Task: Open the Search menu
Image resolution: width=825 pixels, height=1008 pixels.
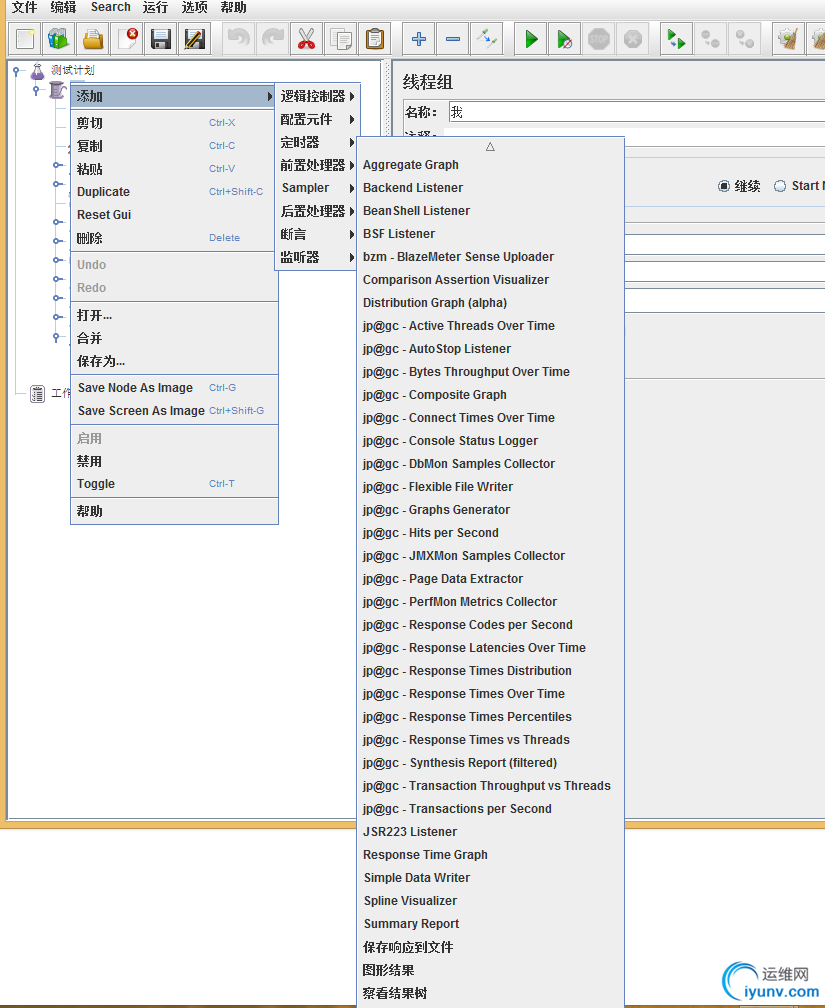Action: coord(111,7)
